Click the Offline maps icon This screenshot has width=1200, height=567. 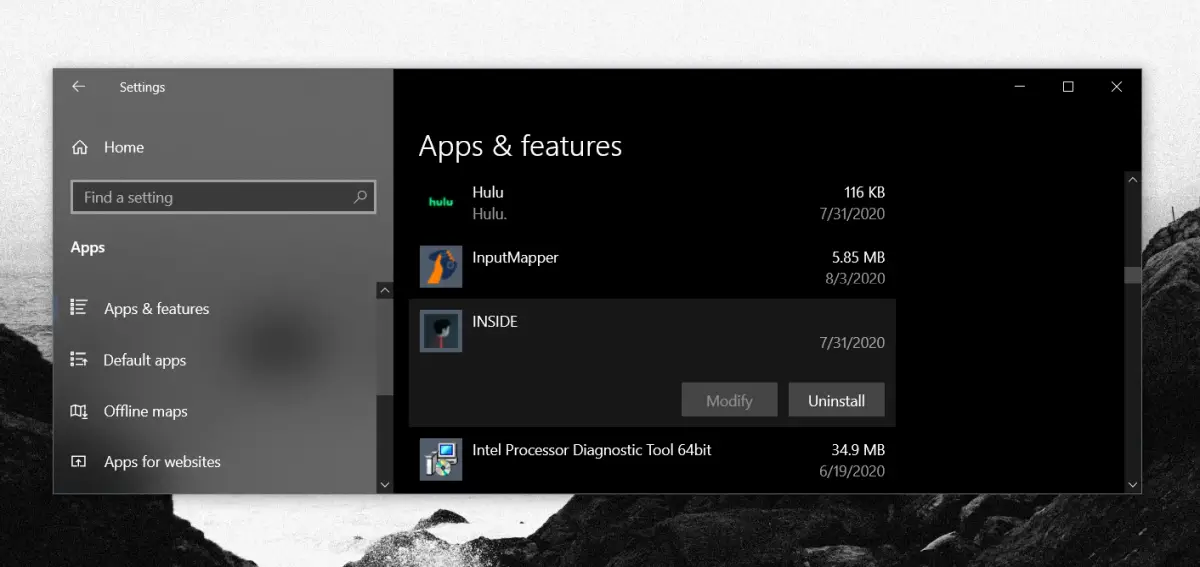click(79, 411)
